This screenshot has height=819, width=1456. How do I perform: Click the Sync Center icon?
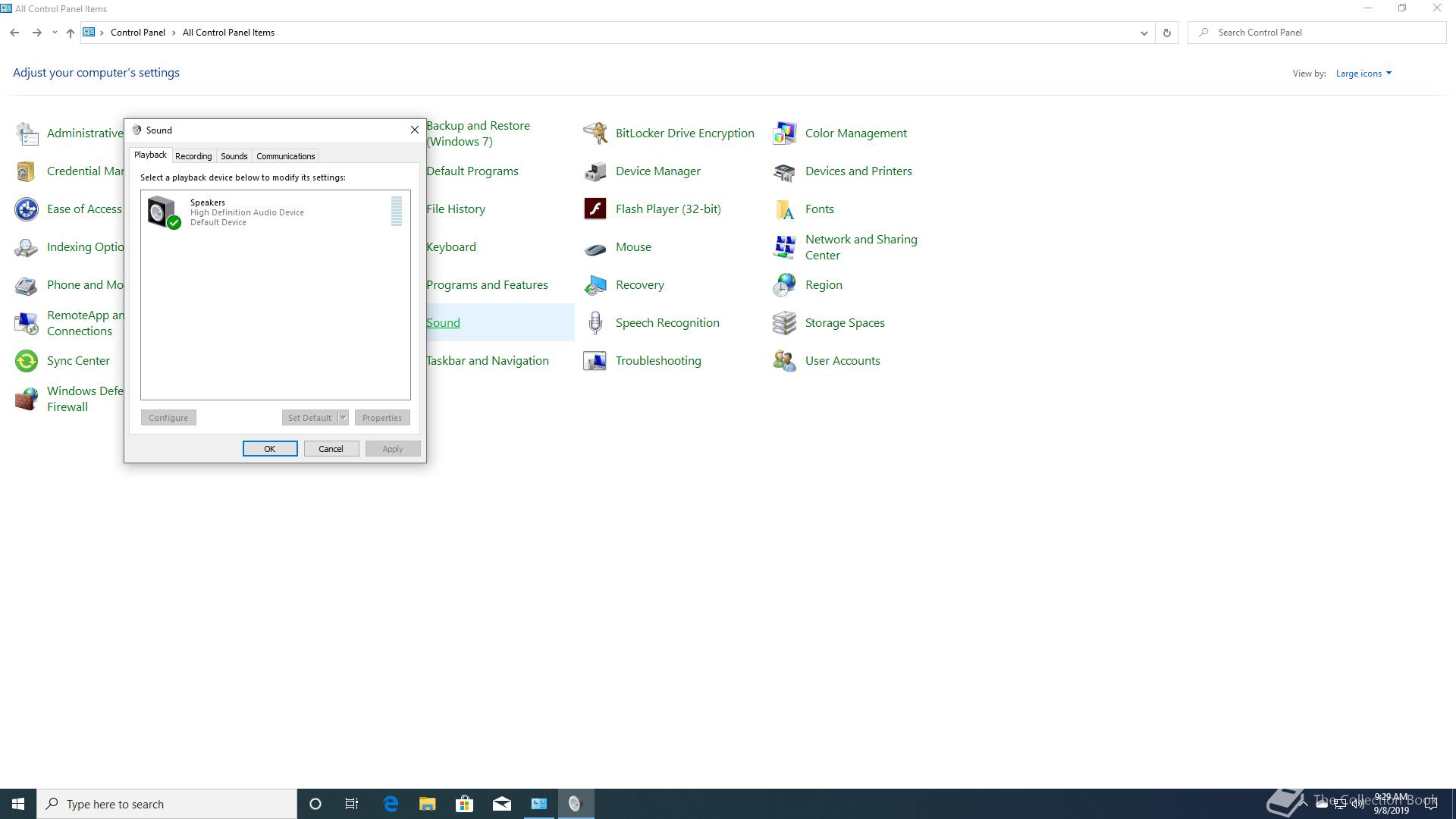pos(27,361)
